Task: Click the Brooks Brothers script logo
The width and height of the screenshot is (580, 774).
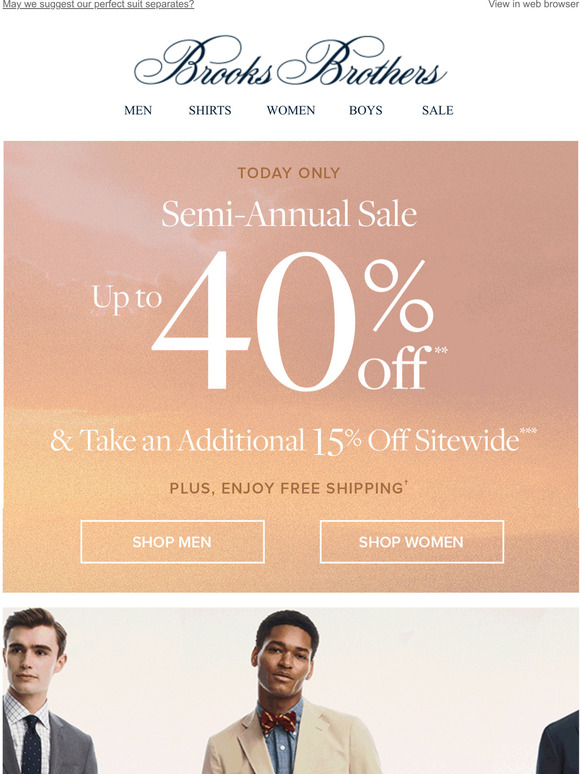Action: [x=290, y=61]
